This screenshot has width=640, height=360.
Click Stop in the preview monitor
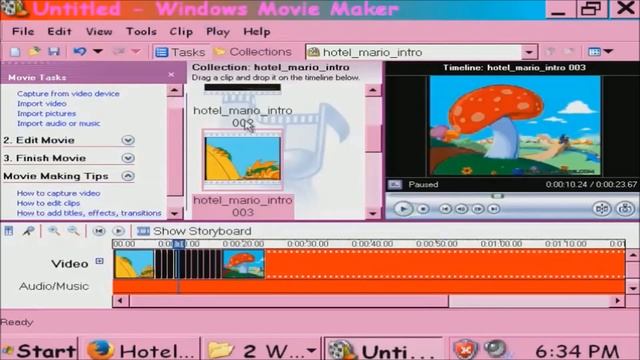point(423,209)
